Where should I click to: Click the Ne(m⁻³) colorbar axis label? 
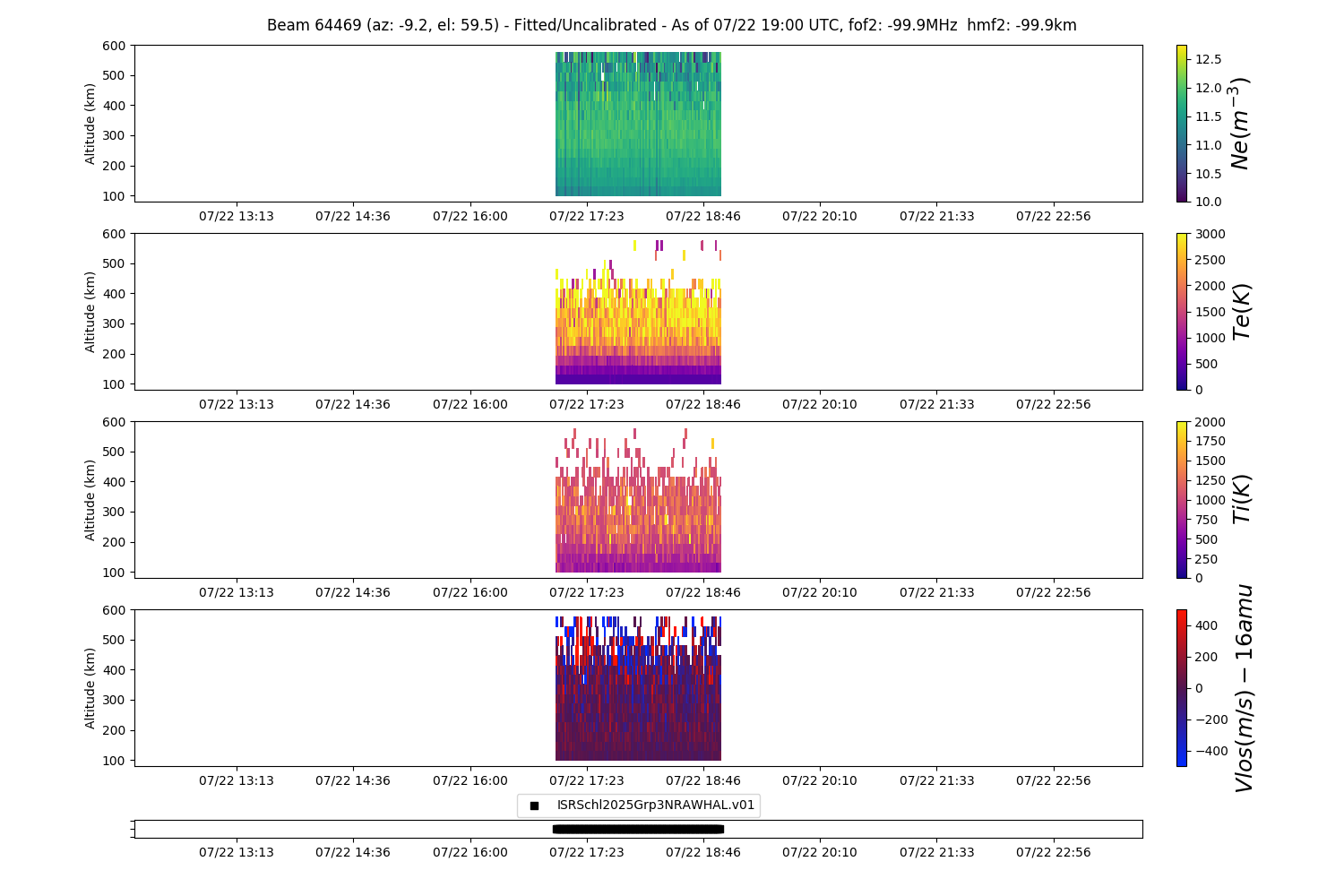[x=1240, y=124]
